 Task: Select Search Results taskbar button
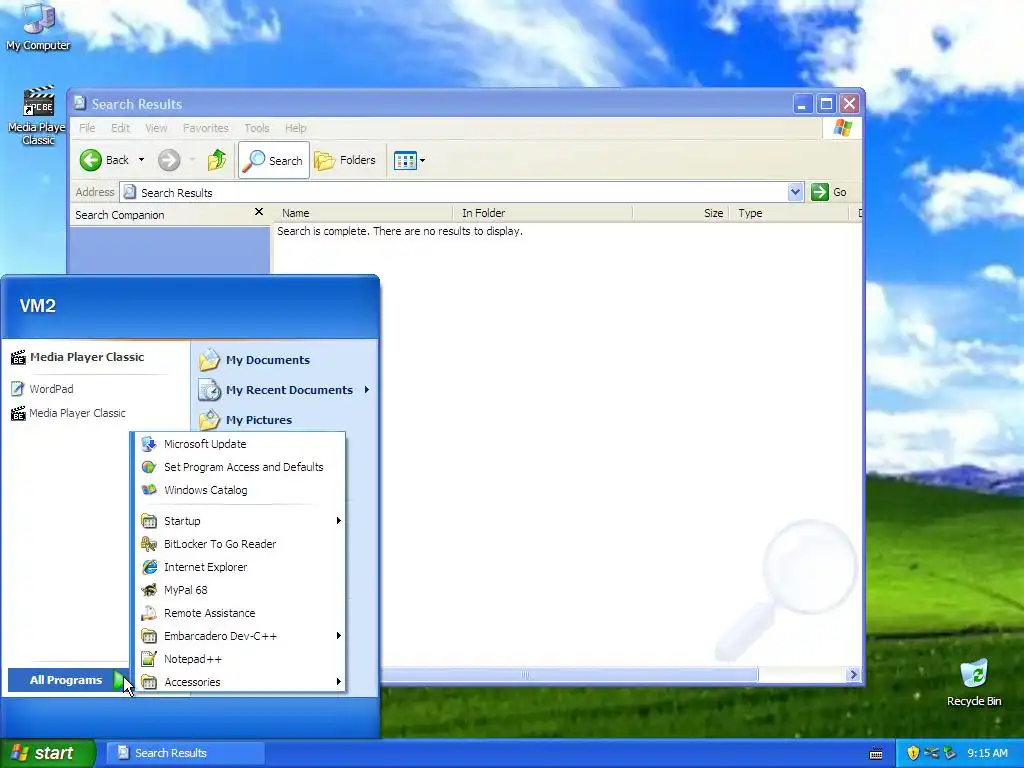[185, 753]
